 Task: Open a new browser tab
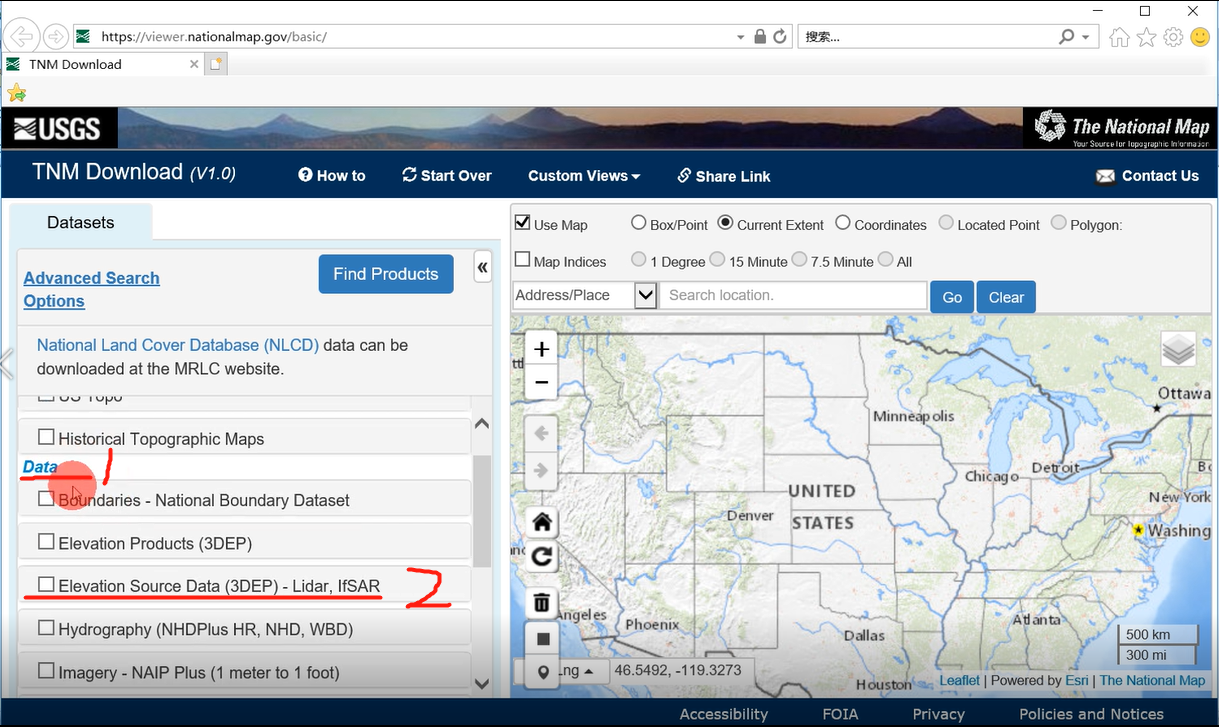pos(216,64)
